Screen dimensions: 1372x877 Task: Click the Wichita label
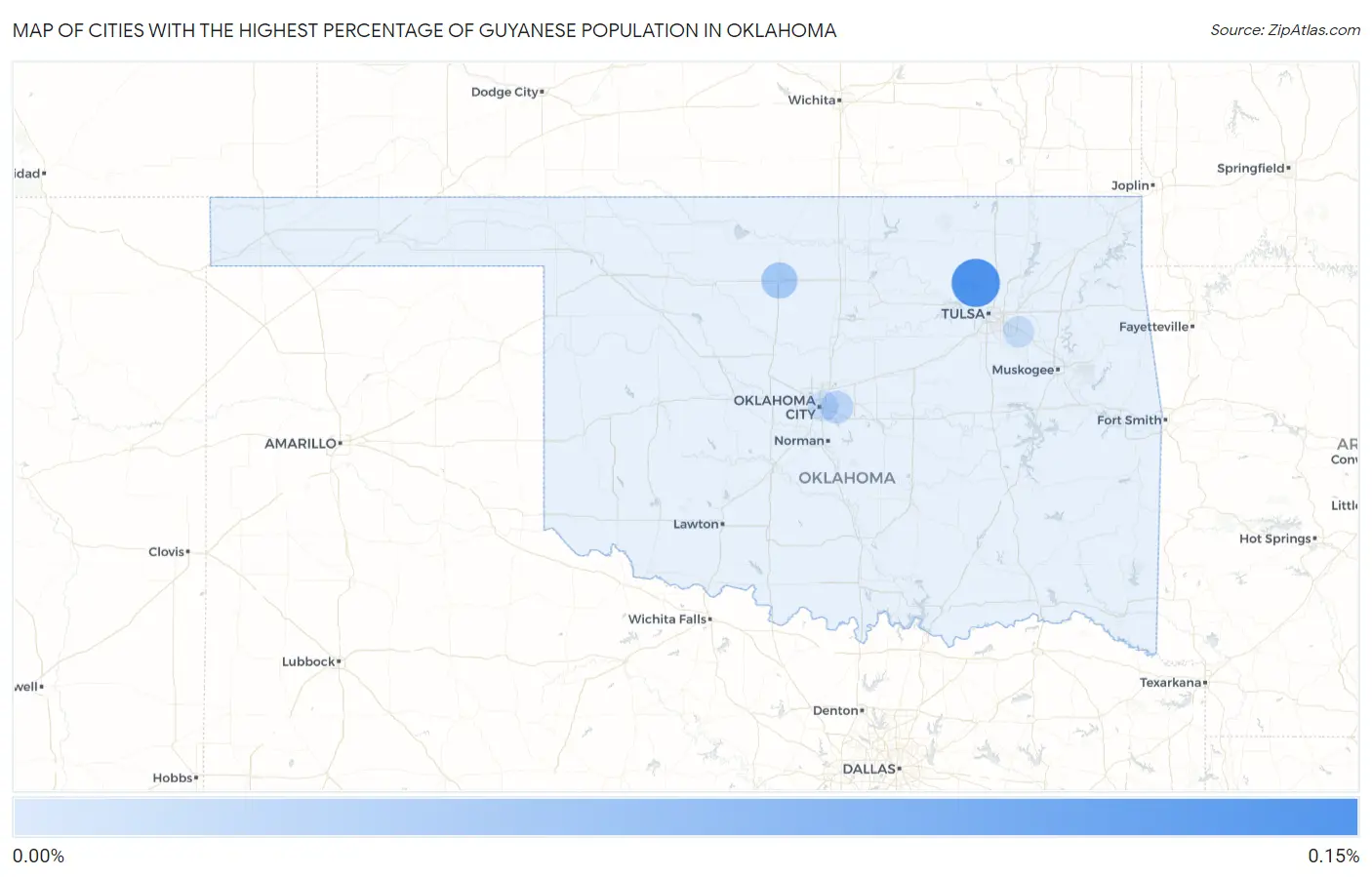(812, 100)
